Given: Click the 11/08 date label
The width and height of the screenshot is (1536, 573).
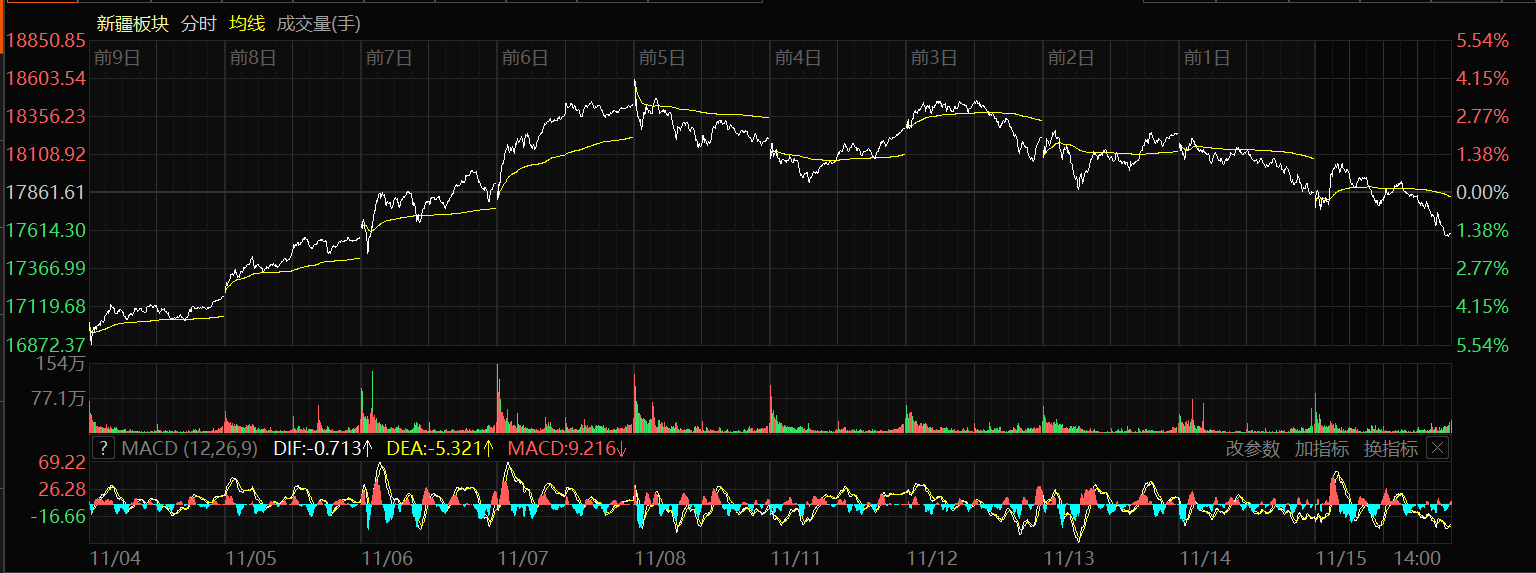Looking at the screenshot, I should (x=661, y=556).
